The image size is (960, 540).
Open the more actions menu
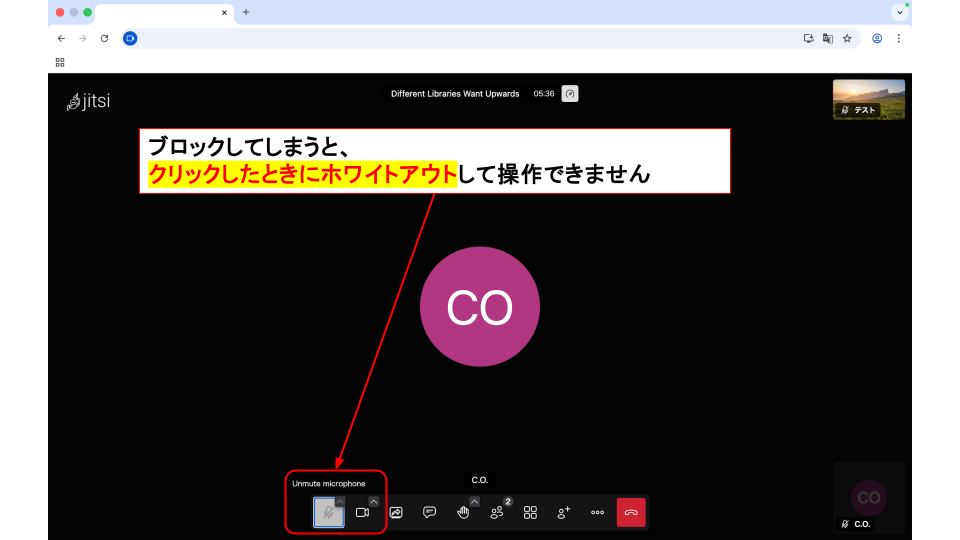point(597,512)
